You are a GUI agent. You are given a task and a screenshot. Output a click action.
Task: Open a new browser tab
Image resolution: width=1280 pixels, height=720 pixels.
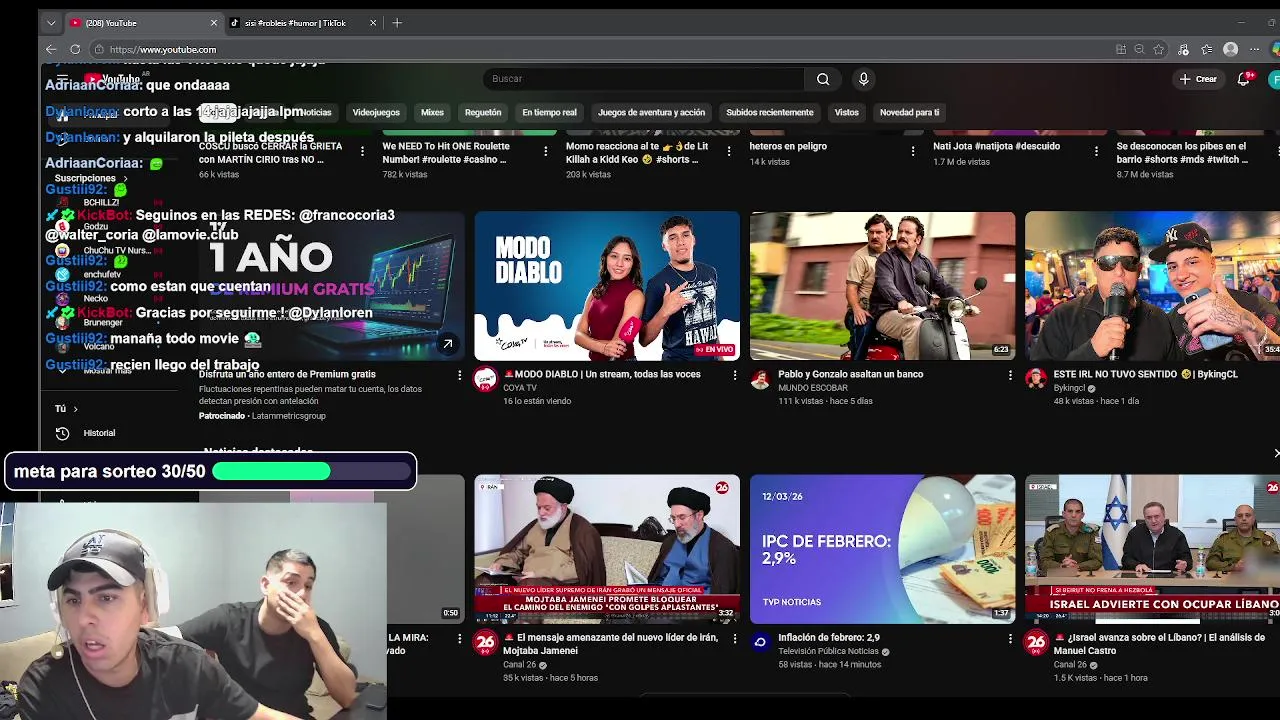397,23
